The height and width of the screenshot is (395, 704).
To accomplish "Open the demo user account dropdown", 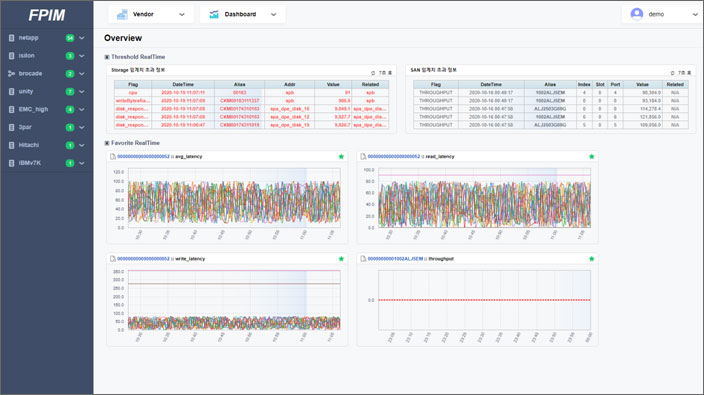I will 663,14.
